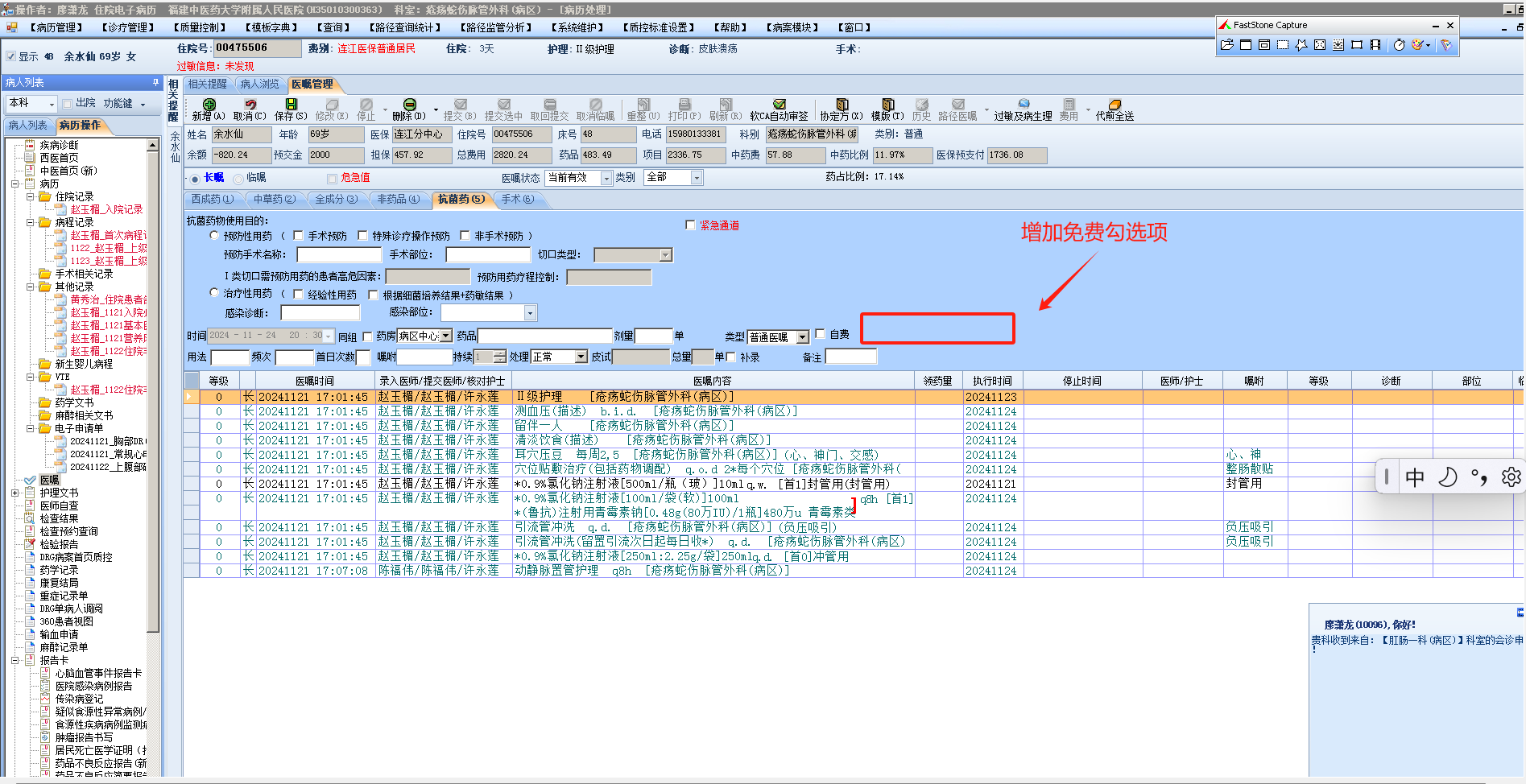Click FastStone open file icon
1526x784 pixels.
1226,45
